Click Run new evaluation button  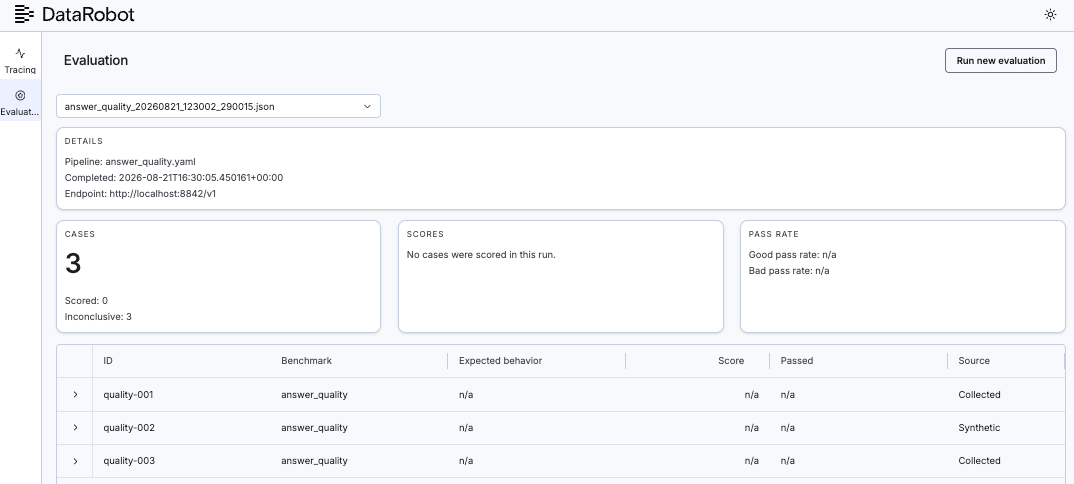[1001, 60]
